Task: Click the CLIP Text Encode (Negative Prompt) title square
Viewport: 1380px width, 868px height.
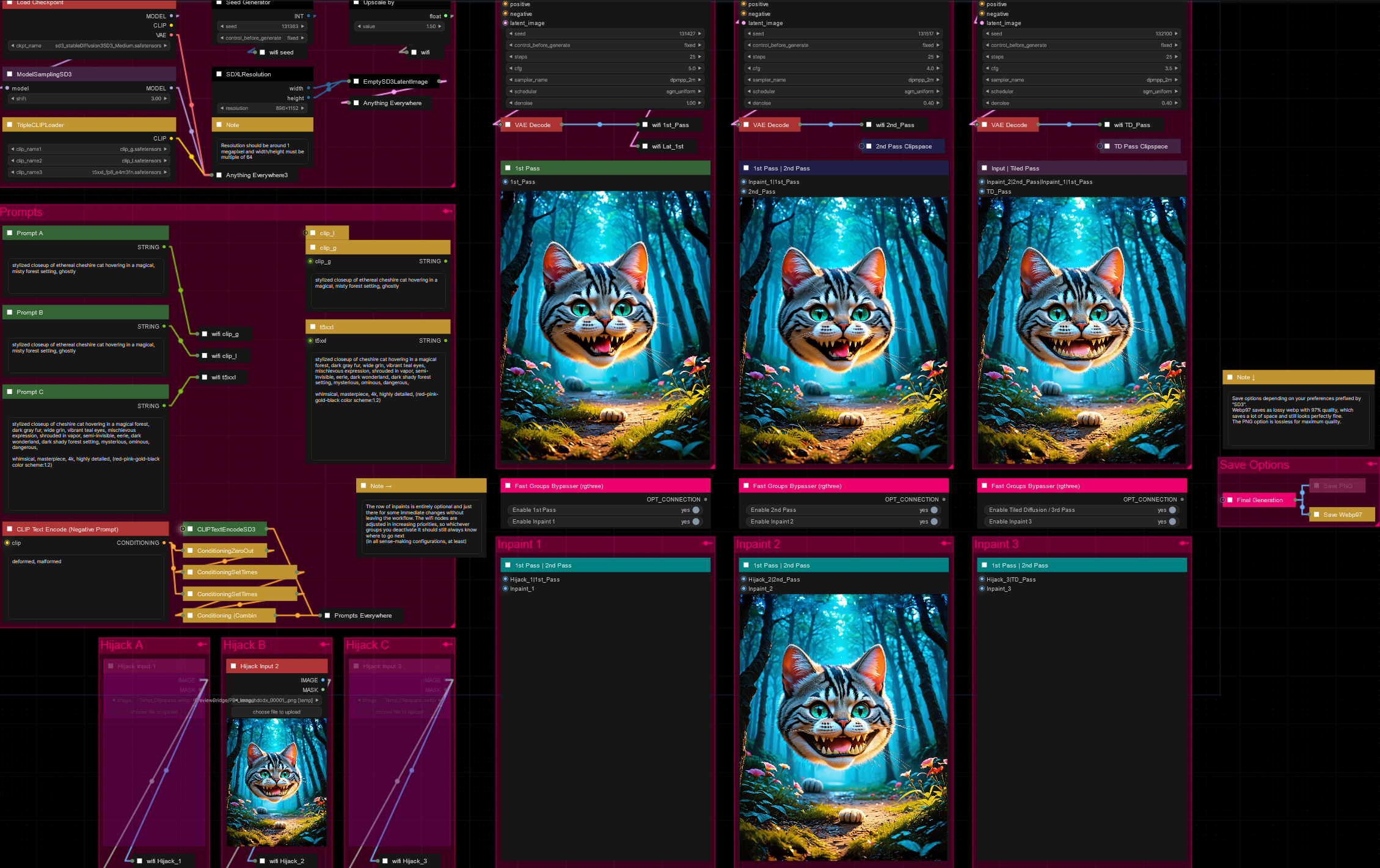Action: pyautogui.click(x=10, y=529)
